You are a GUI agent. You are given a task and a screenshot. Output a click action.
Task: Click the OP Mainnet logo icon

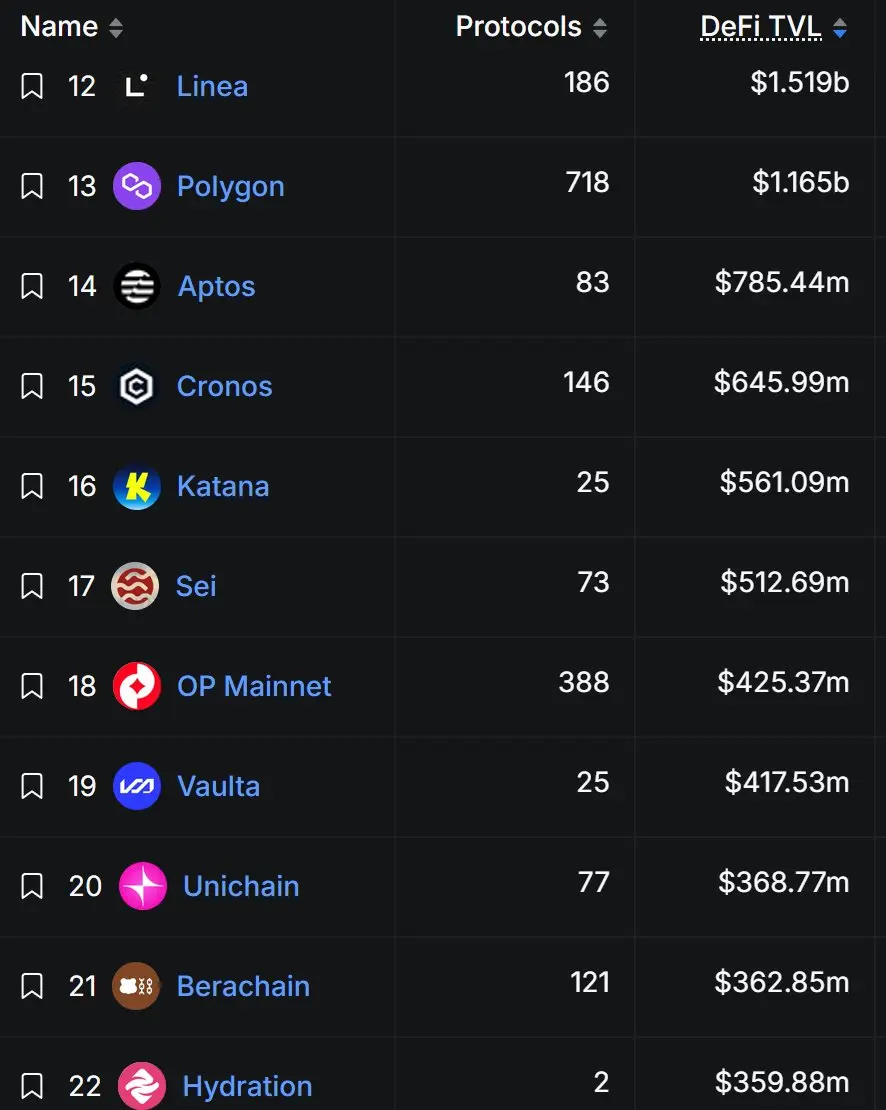[137, 686]
